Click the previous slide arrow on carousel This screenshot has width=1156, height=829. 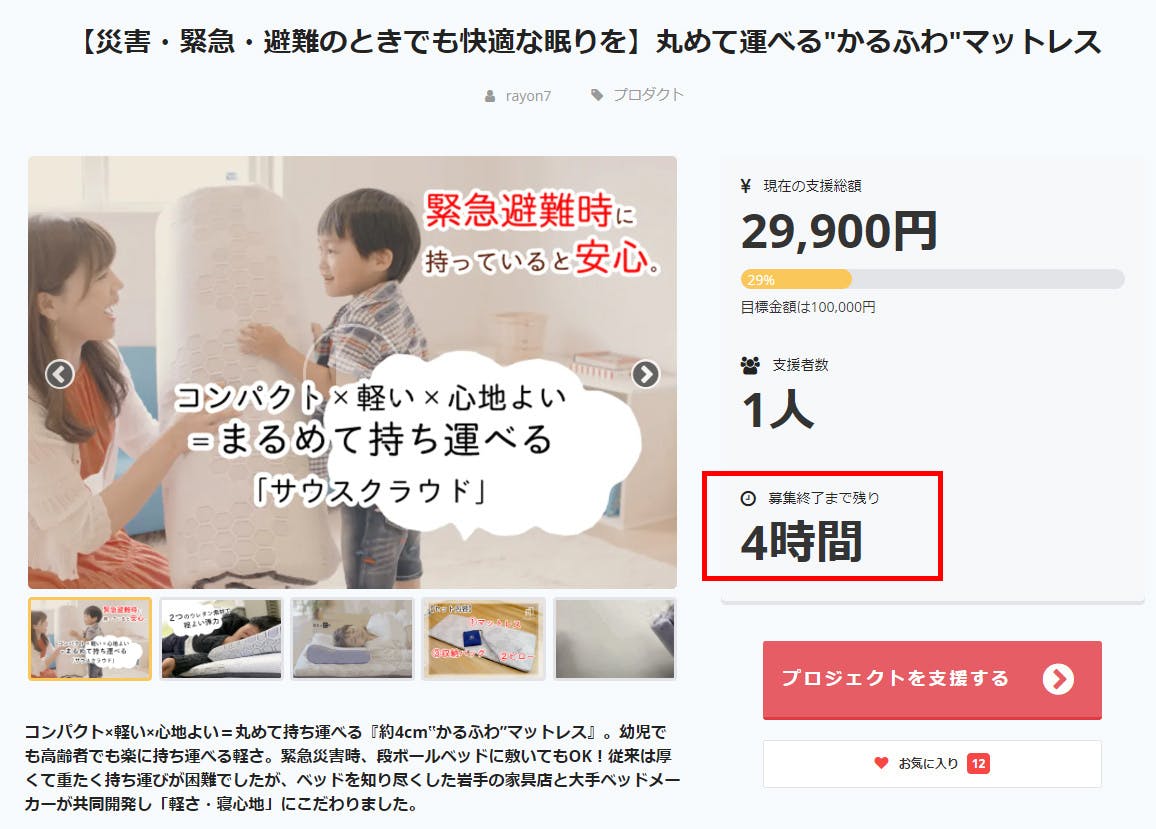[60, 374]
